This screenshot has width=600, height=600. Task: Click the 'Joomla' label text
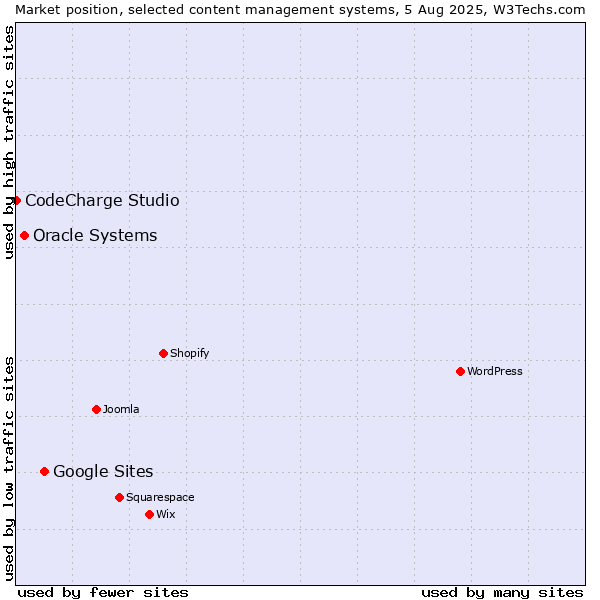(121, 409)
